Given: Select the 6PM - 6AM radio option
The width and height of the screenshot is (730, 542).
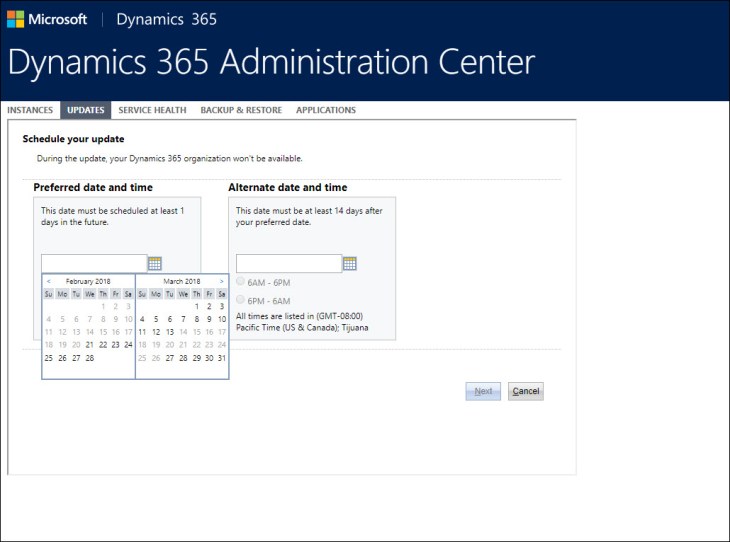Looking at the screenshot, I should tap(240, 299).
